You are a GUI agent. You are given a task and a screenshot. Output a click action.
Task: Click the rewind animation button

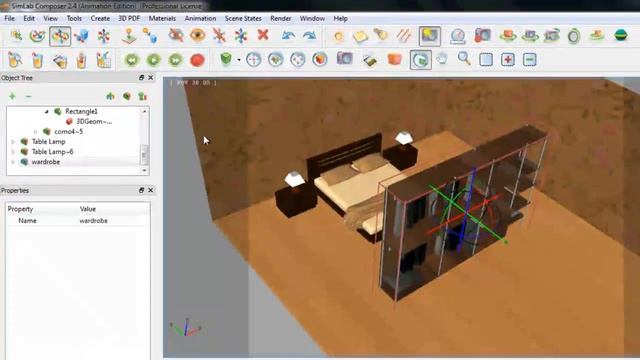pos(132,60)
